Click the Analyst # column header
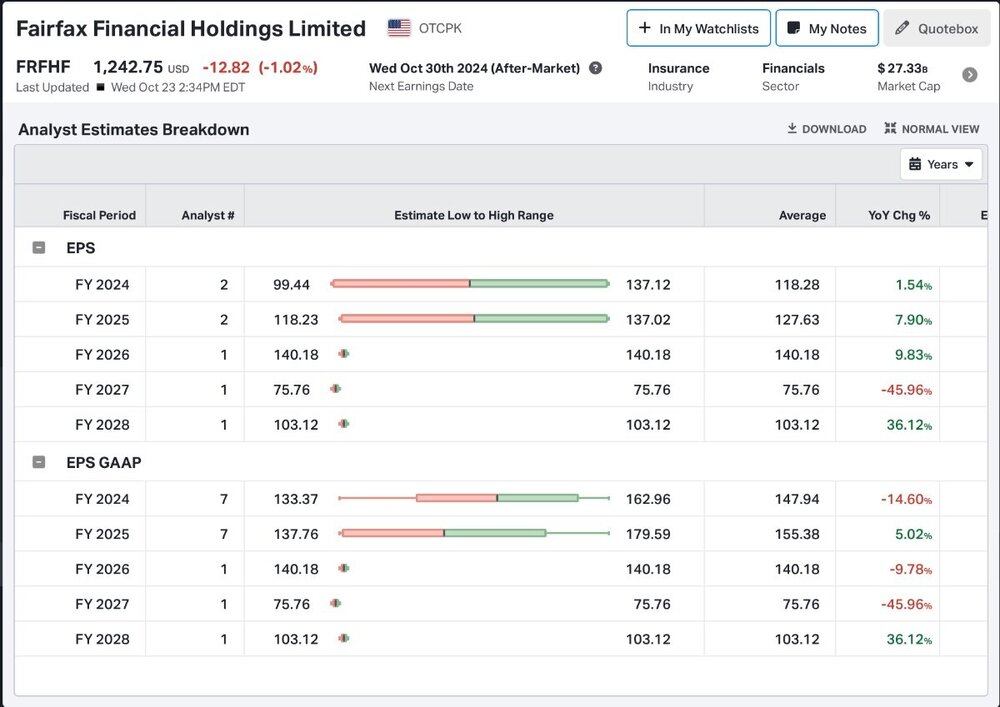The width and height of the screenshot is (1000, 707). point(207,215)
